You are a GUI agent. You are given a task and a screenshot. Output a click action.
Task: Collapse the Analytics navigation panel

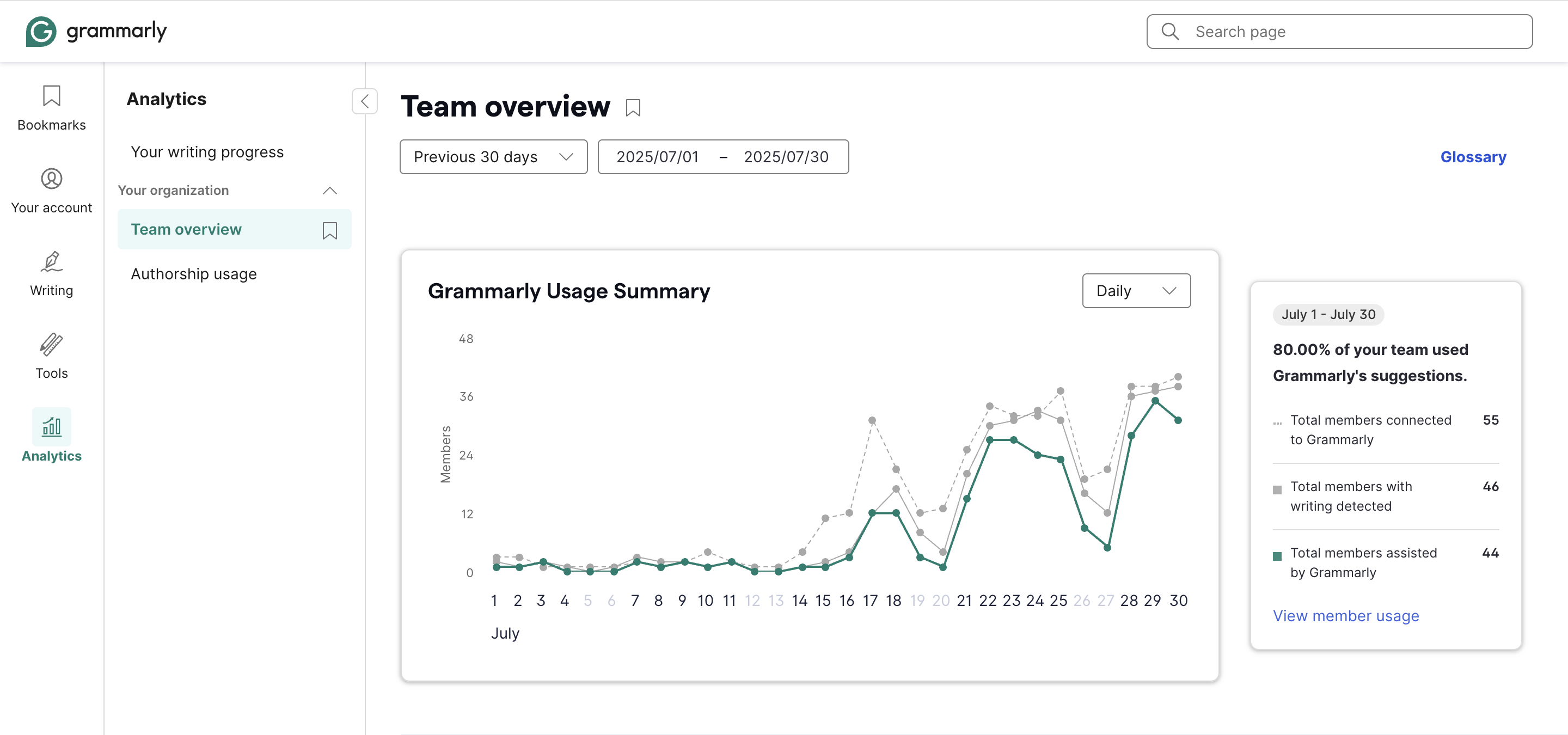coord(364,101)
